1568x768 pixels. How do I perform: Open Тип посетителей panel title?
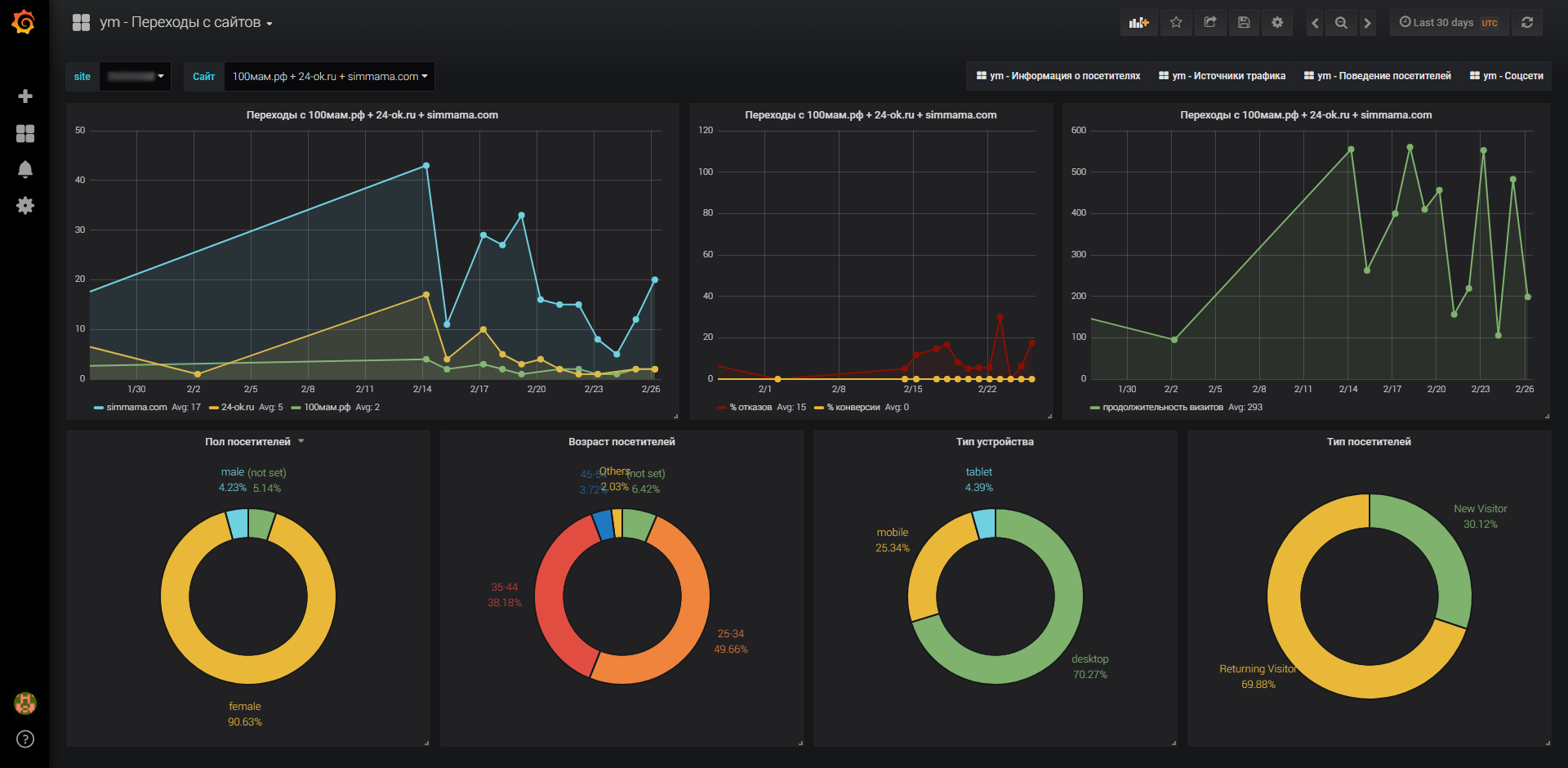[x=1369, y=442]
